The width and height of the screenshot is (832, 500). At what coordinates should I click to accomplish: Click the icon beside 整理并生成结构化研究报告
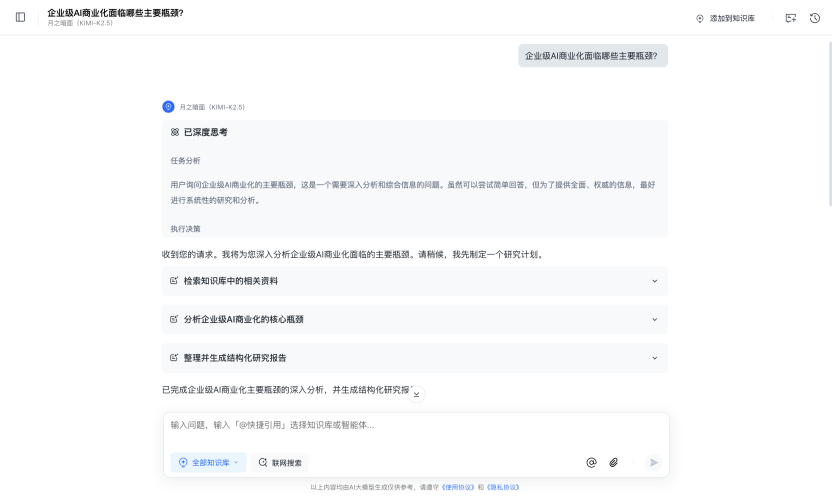pos(174,358)
